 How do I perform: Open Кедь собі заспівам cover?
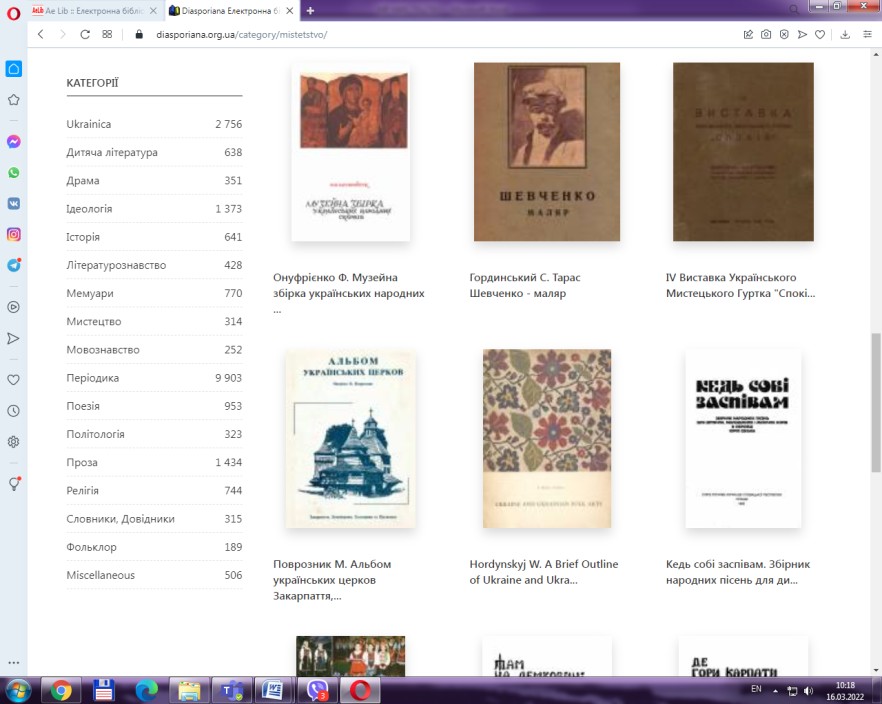pyautogui.click(x=743, y=439)
